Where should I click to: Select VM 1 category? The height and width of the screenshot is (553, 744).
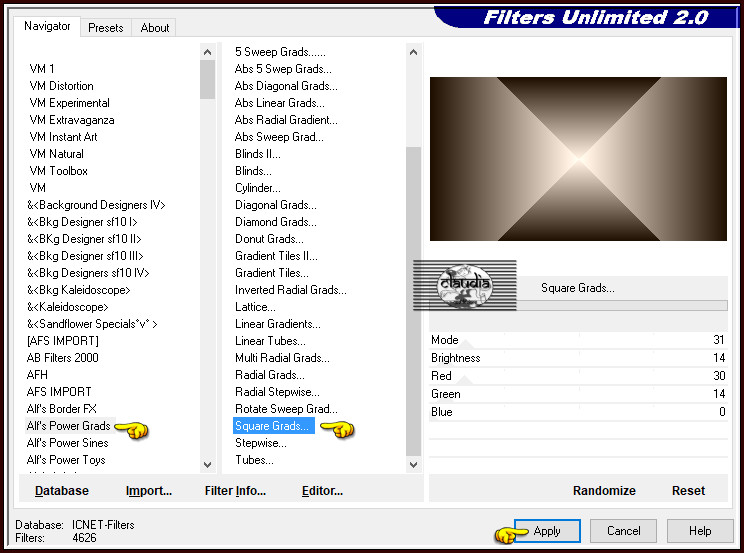point(42,69)
